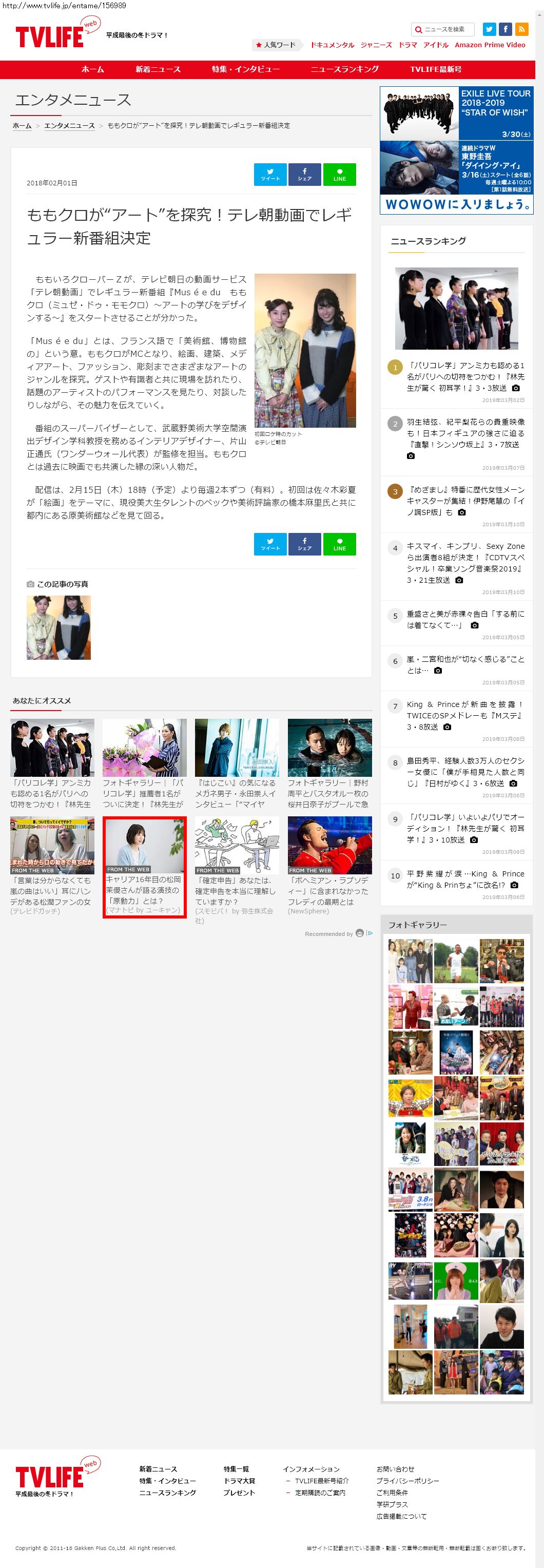Screen dimensions: 544x1568
Task: Footer: open ご利用条件 link
Action: 392,1493
